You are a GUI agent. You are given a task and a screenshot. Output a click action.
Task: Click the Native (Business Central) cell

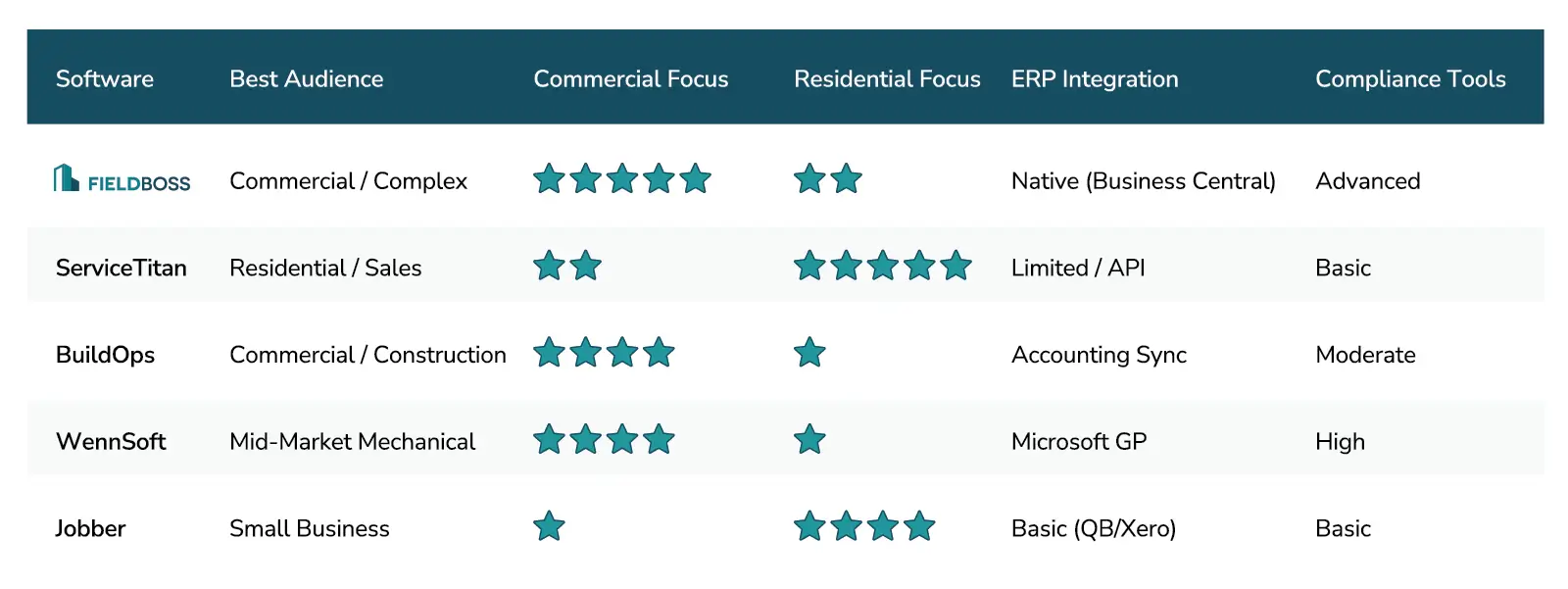click(1143, 181)
